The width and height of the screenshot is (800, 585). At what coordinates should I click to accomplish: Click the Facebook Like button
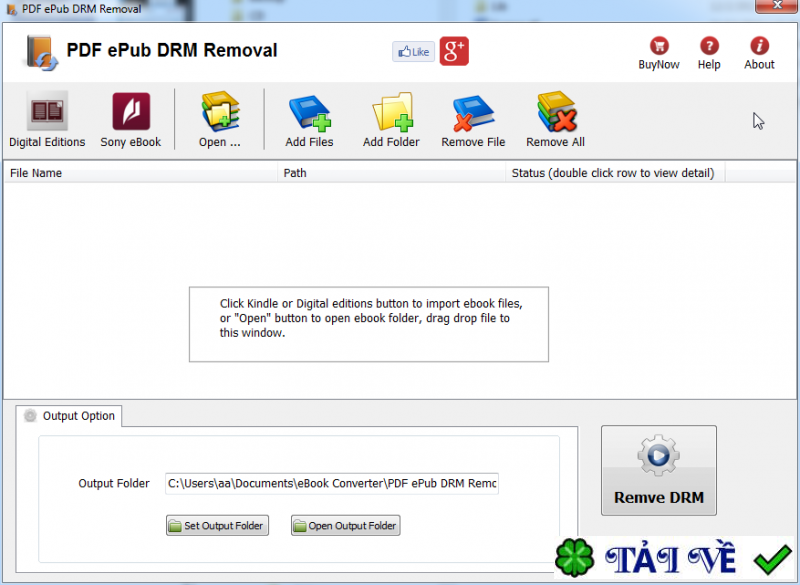pos(413,51)
